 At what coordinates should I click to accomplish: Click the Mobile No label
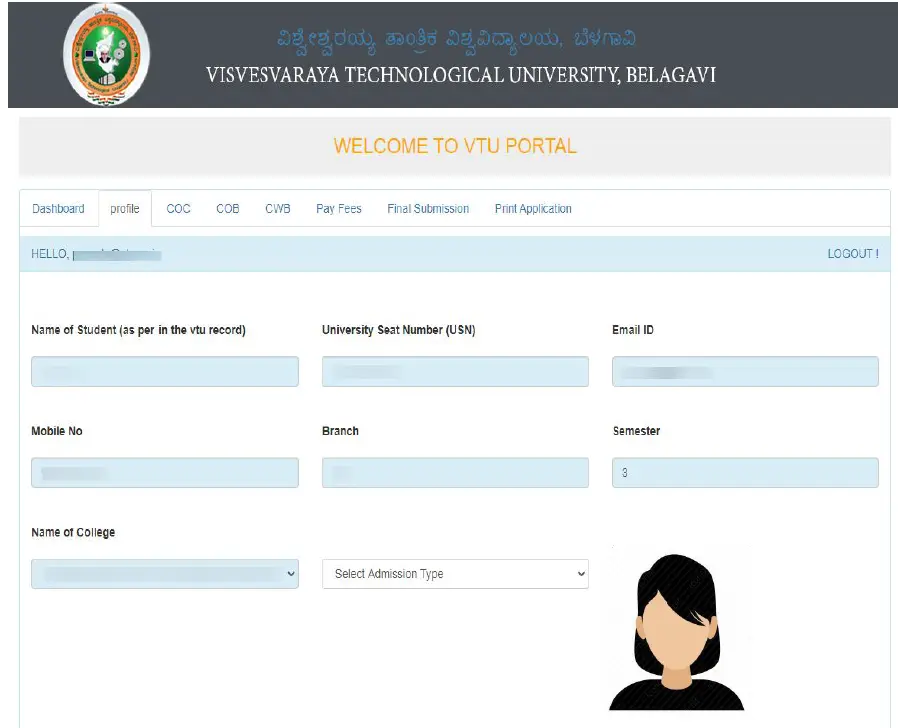pyautogui.click(x=57, y=431)
